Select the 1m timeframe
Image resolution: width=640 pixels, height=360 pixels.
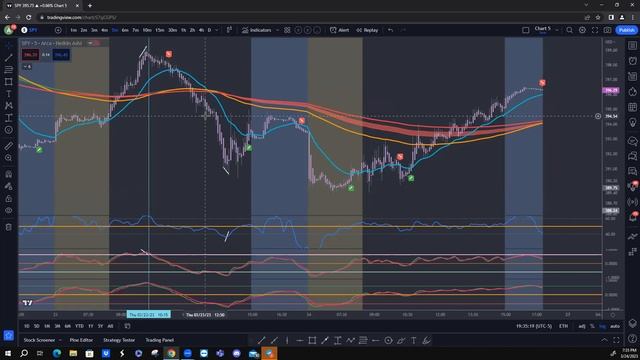tap(73, 30)
